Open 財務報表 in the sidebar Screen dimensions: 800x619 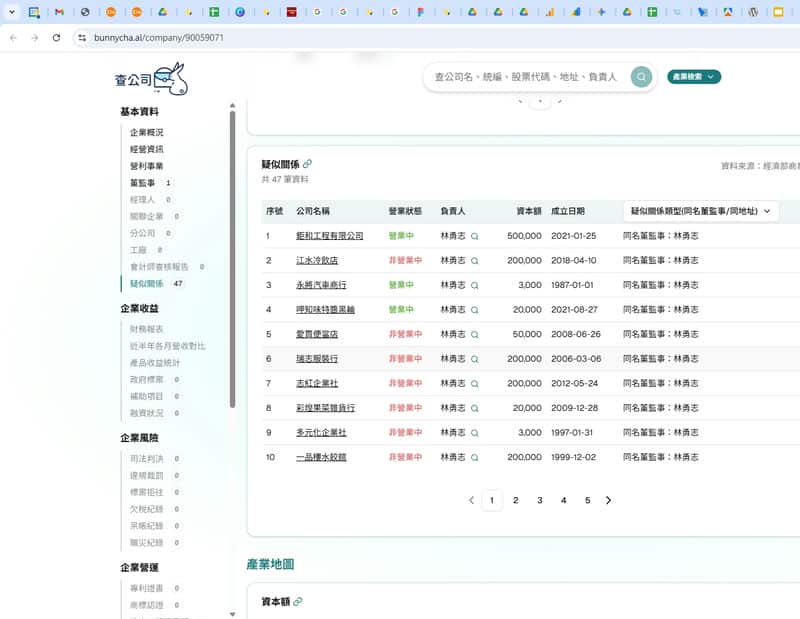[x=147, y=329]
